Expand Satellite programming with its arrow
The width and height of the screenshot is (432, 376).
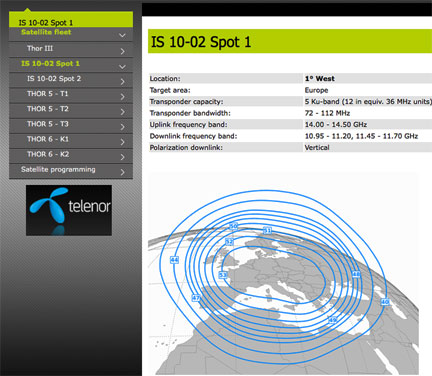[122, 172]
